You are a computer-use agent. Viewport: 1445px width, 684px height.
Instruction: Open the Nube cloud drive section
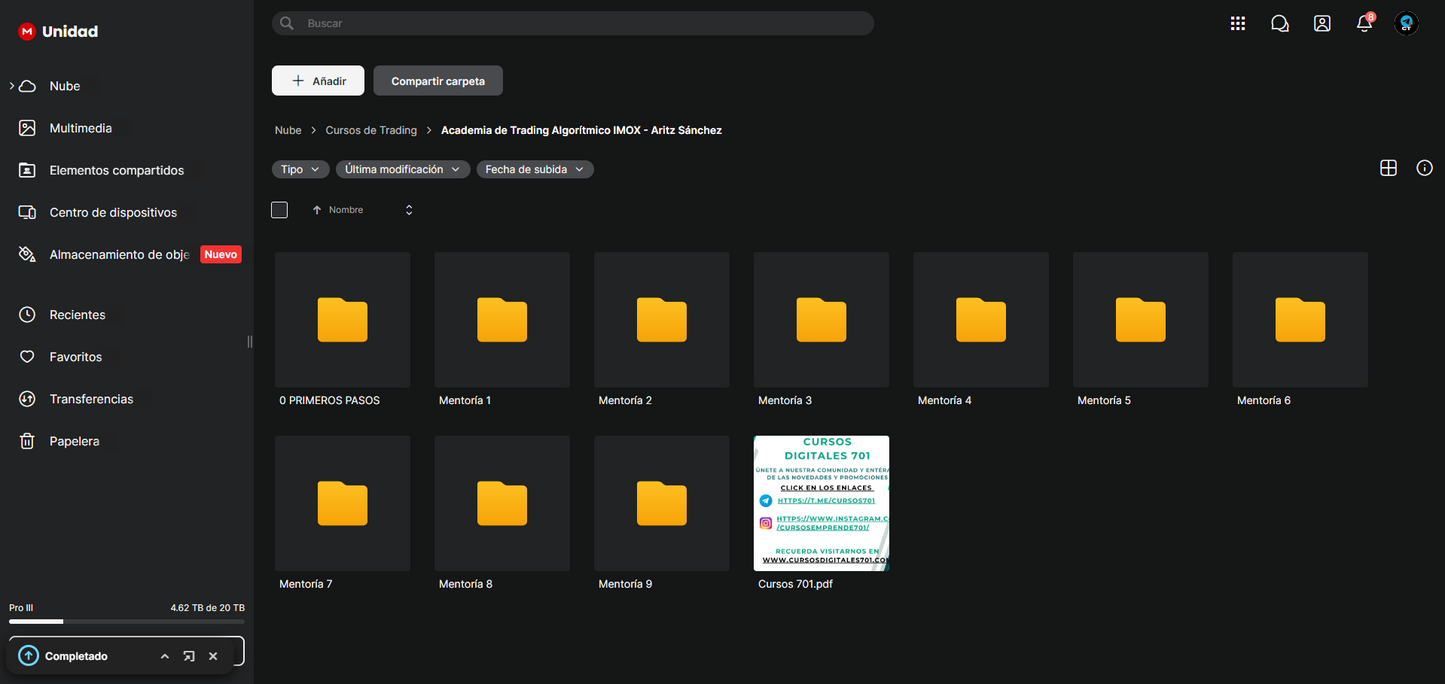[x=64, y=86]
